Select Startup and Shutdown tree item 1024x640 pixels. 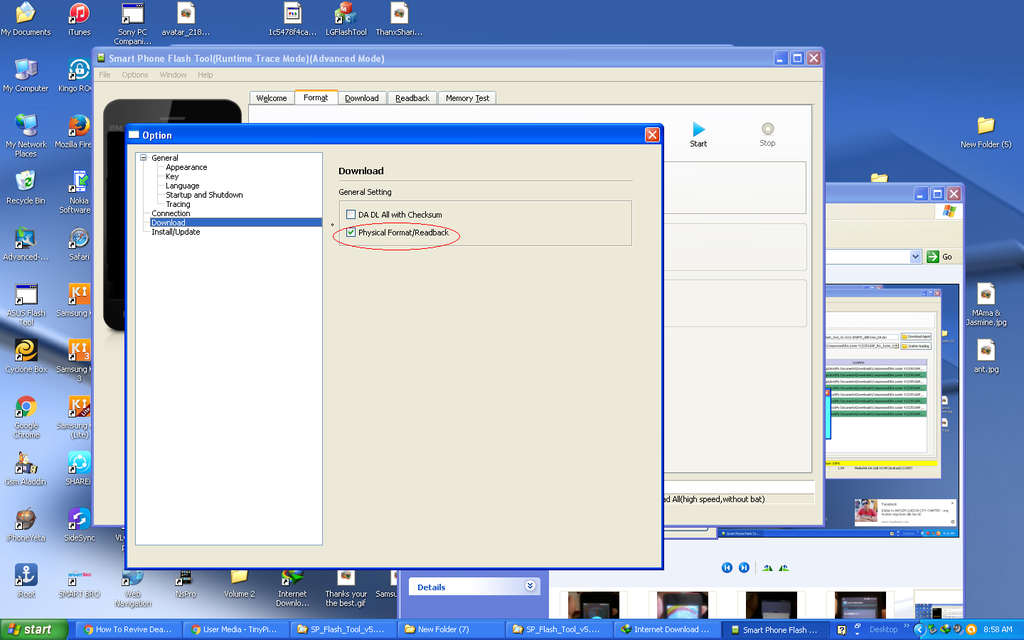pyautogui.click(x=204, y=195)
